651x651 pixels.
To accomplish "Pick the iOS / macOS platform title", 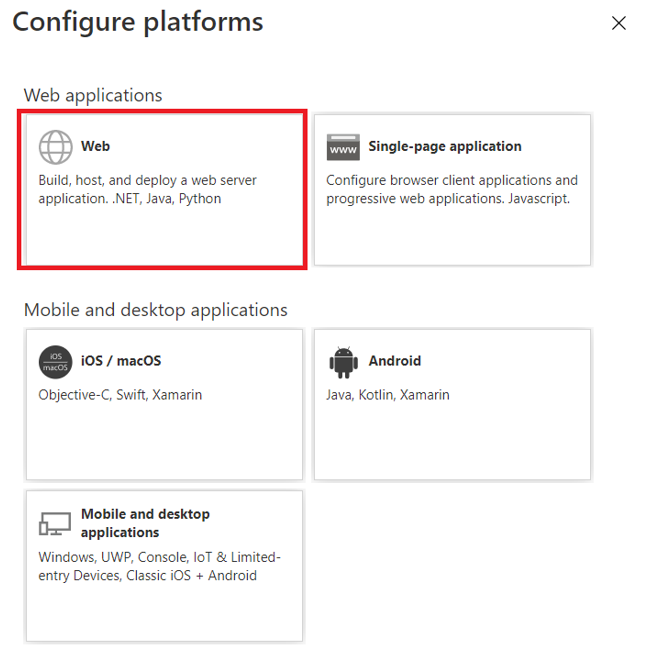I will tap(121, 361).
